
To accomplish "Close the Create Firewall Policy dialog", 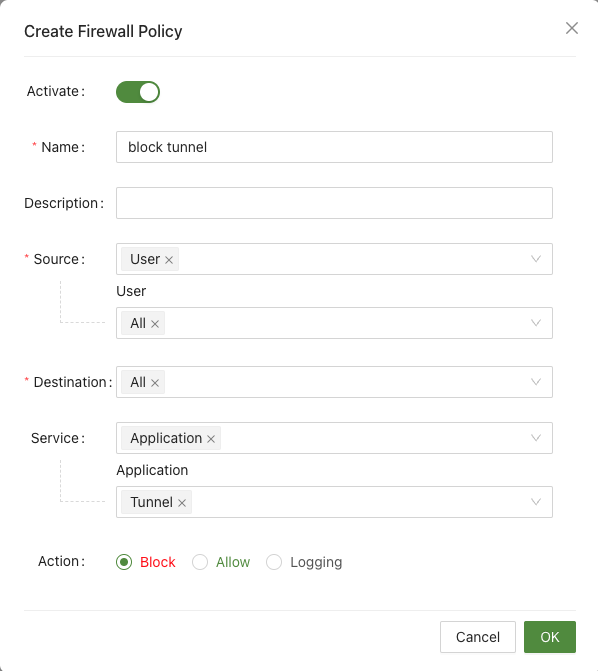I will pos(572,28).
